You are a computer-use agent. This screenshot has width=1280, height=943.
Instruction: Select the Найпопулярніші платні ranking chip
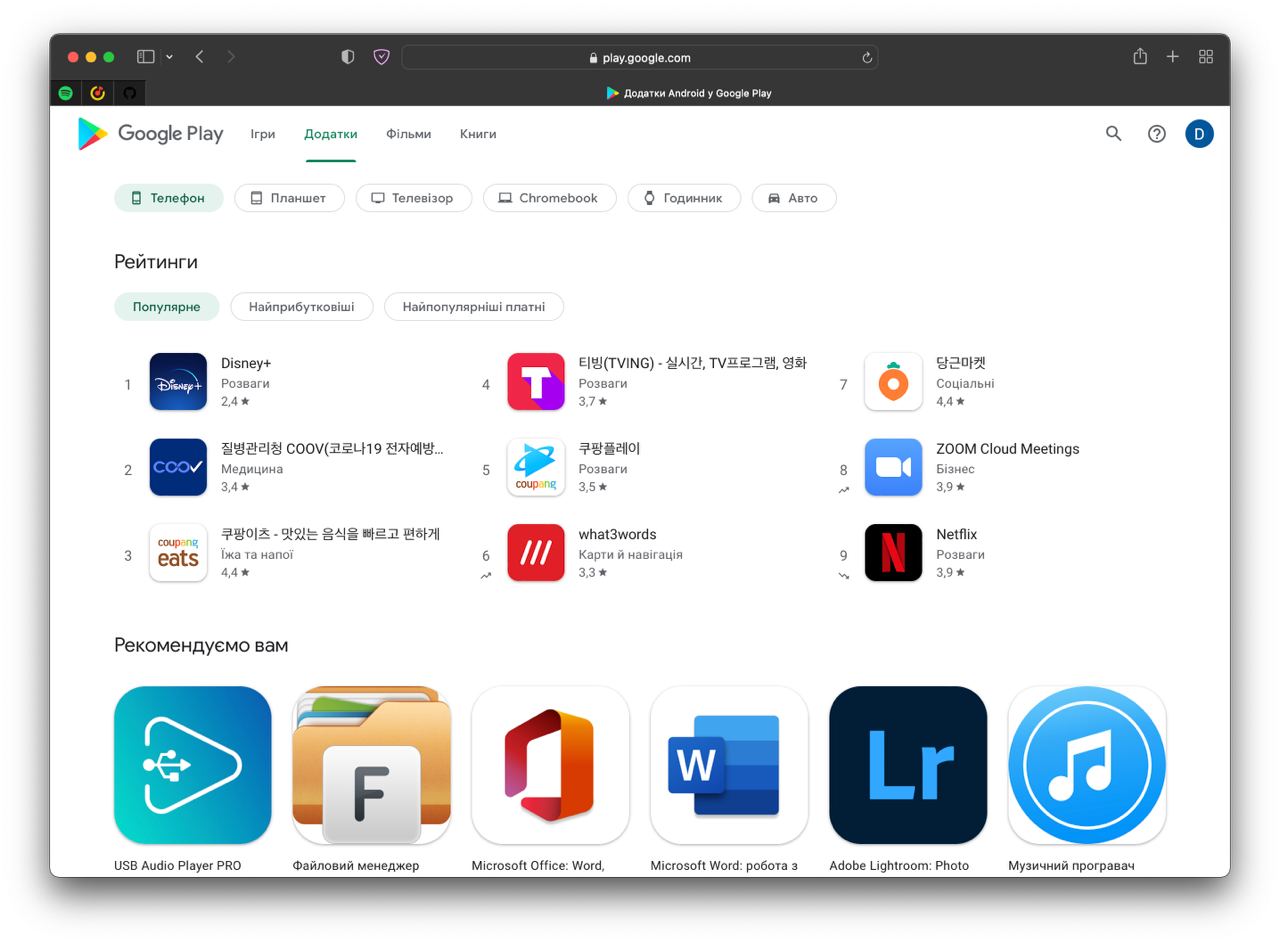click(x=474, y=307)
